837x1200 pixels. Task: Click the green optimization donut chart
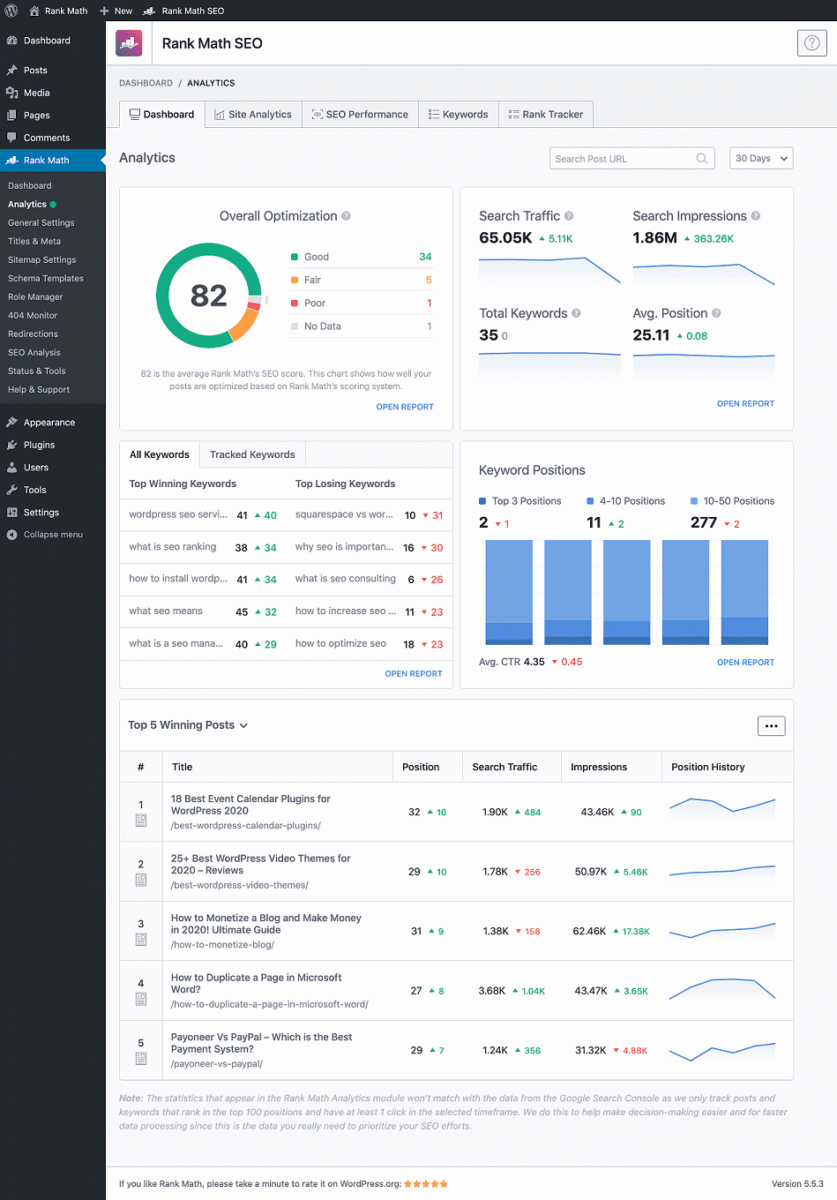point(208,296)
